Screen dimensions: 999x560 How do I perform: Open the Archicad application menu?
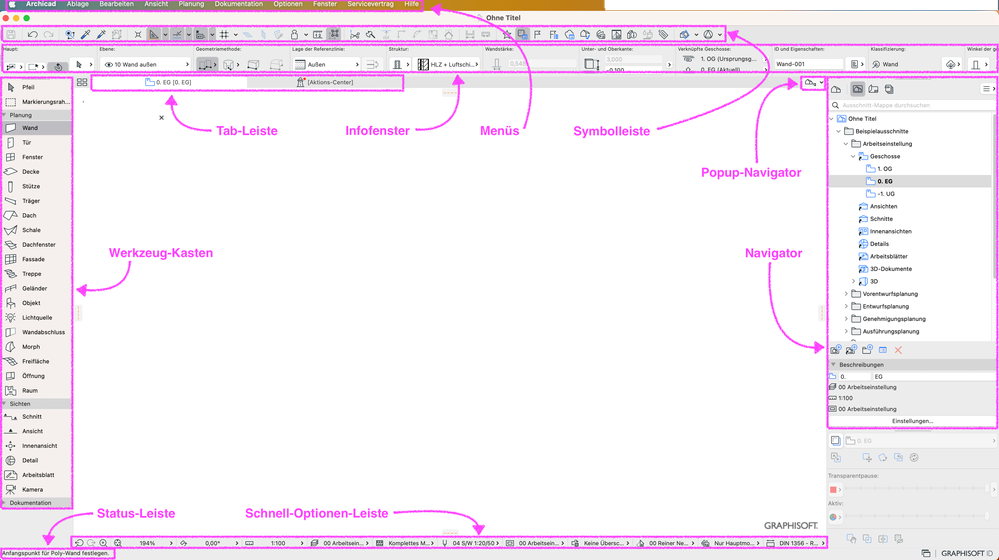[x=41, y=4]
